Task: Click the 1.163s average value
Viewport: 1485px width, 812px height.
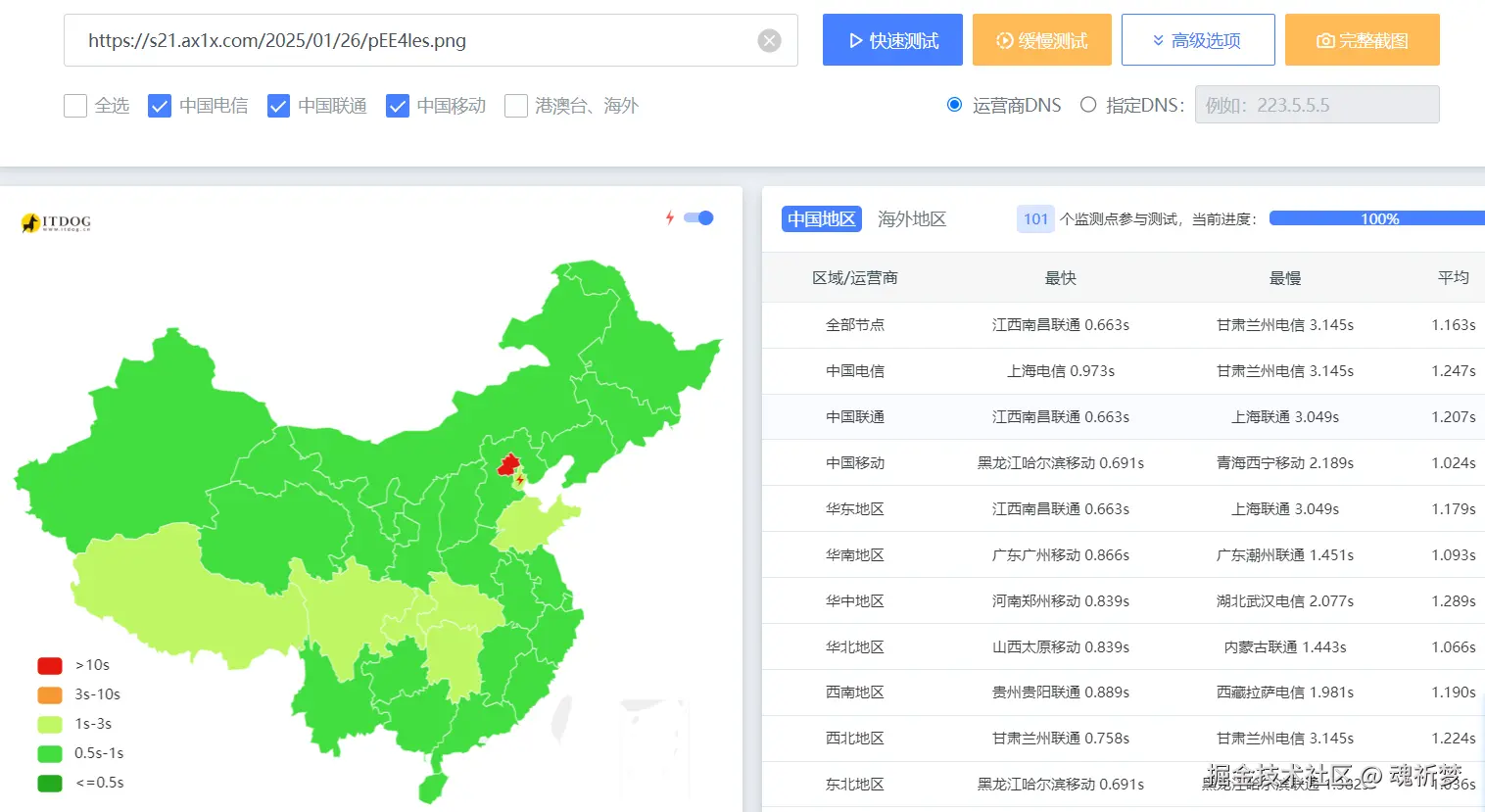Action: click(1454, 325)
